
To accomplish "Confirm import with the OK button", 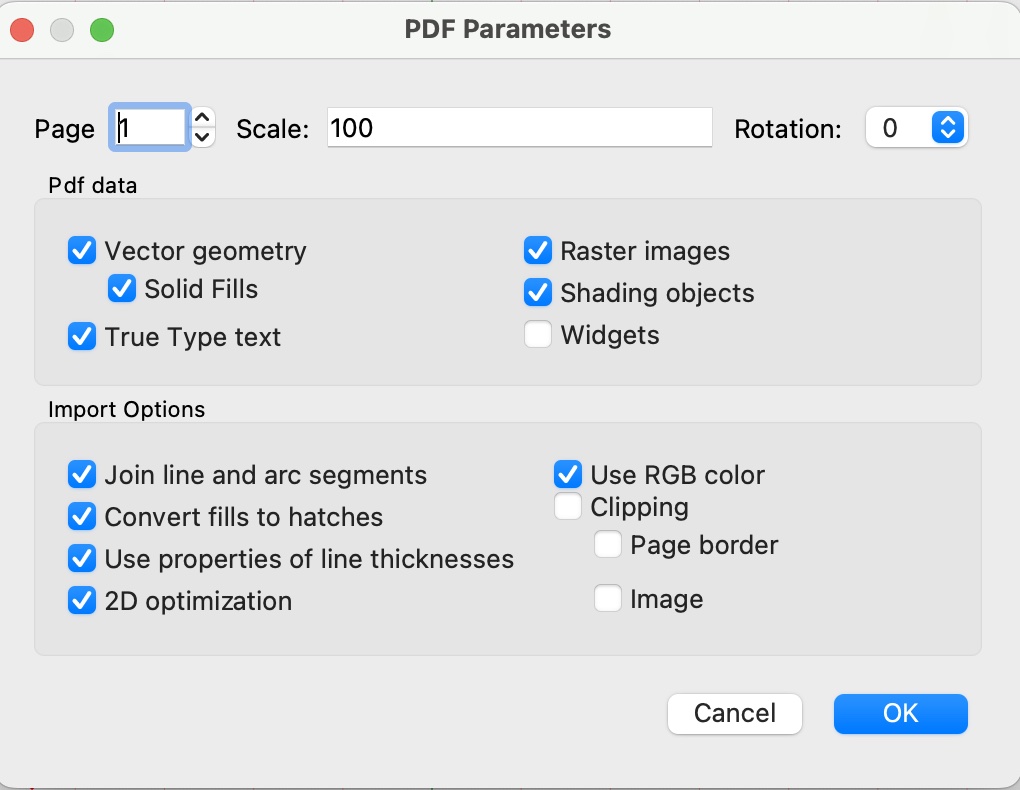I will 900,714.
